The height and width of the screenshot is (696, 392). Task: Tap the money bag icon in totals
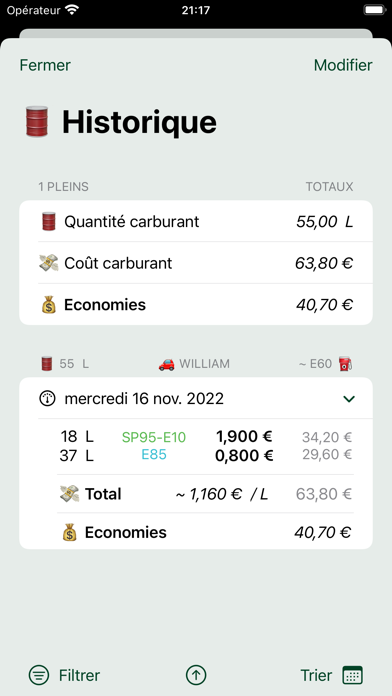click(x=49, y=305)
